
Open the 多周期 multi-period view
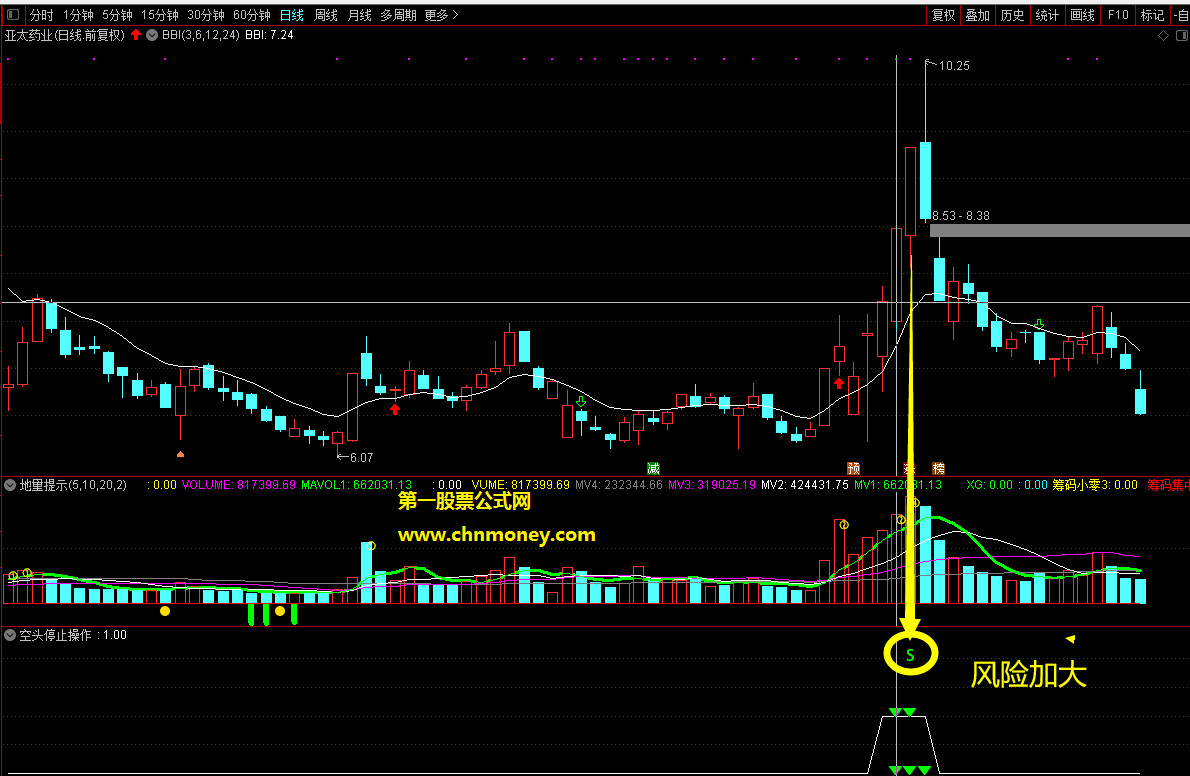[398, 14]
